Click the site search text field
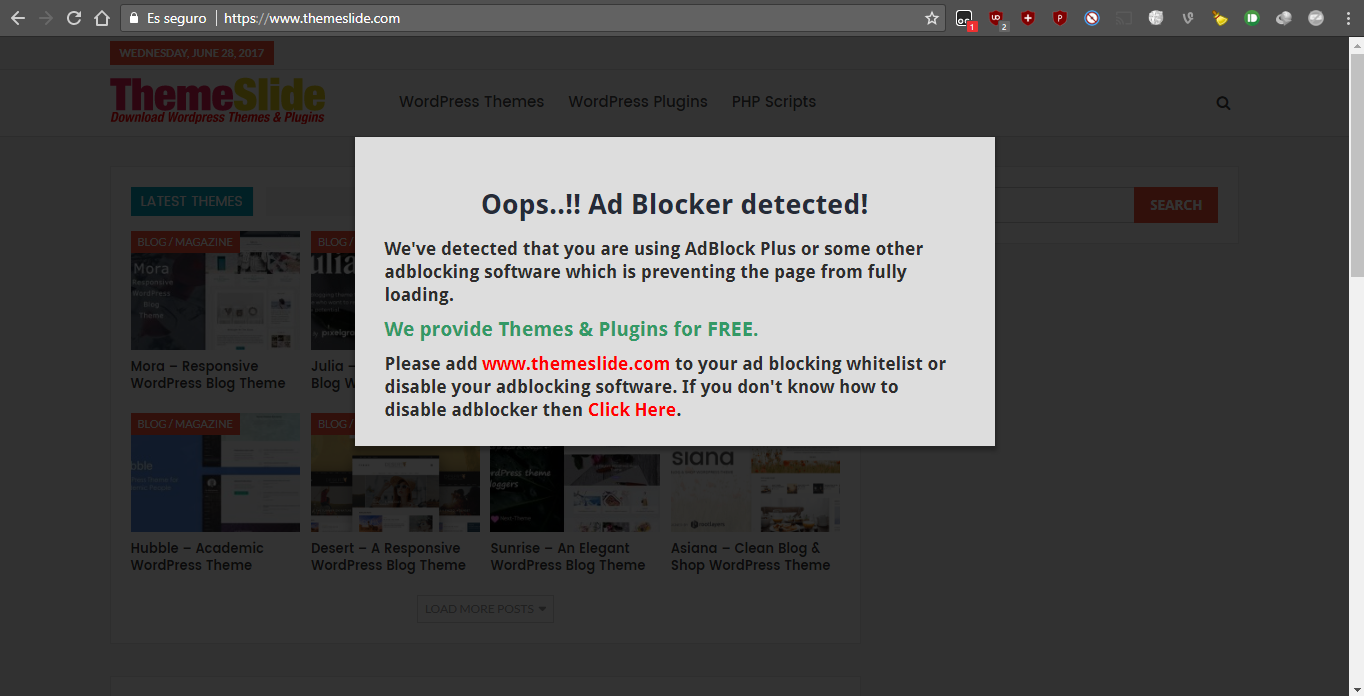Screen dimensions: 1364x696 (1064, 205)
